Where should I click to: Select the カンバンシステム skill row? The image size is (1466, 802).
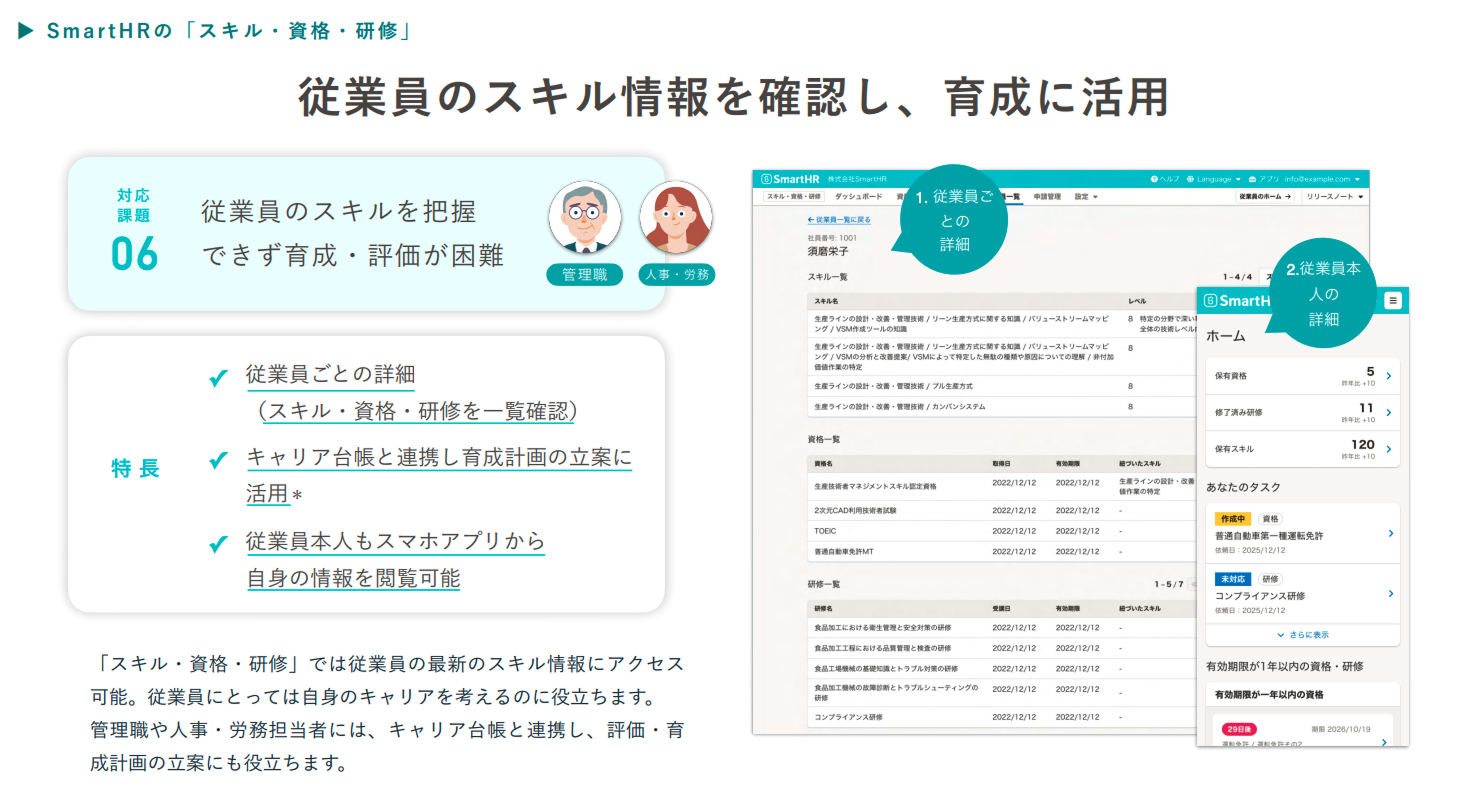pyautogui.click(x=1004, y=407)
